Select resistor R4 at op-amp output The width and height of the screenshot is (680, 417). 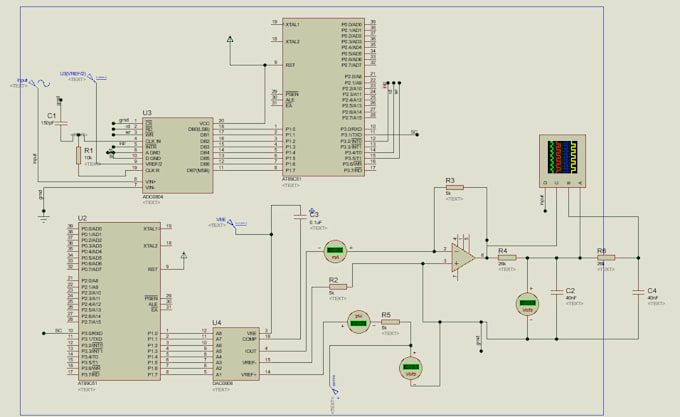(507, 257)
